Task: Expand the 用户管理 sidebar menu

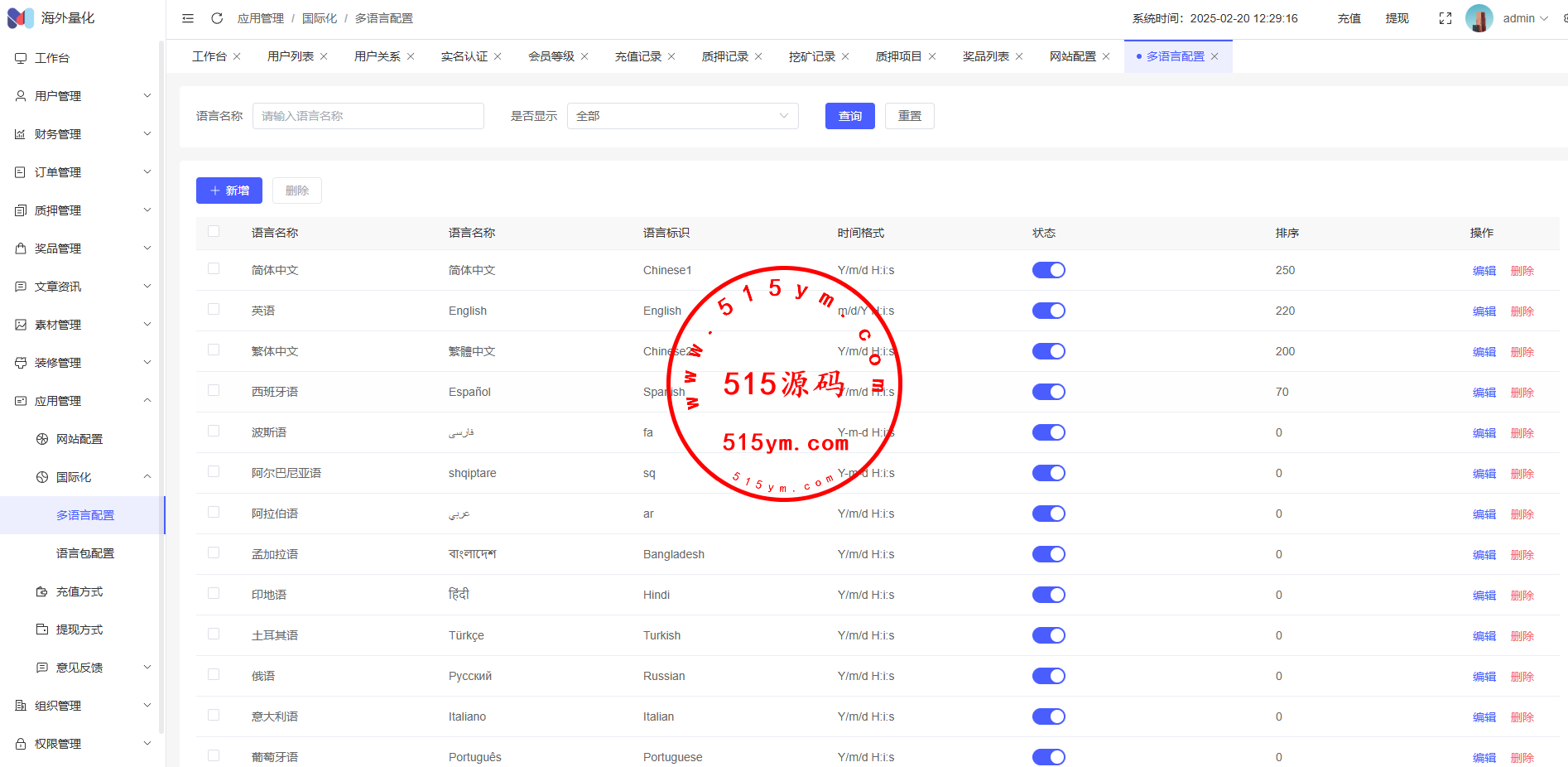Action: 81,96
